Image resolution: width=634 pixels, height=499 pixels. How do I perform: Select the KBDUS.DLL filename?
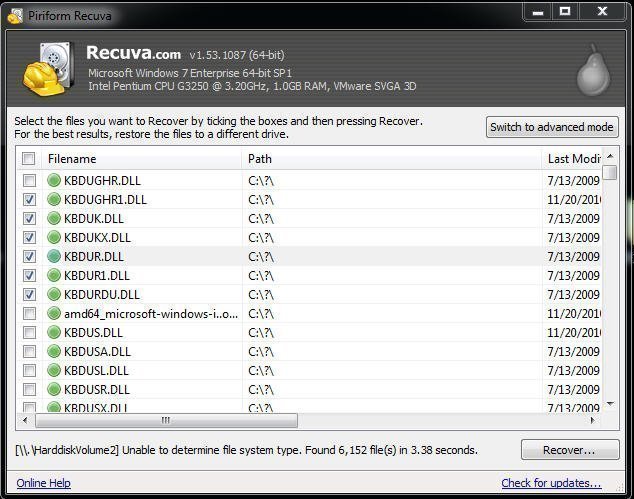click(x=93, y=332)
